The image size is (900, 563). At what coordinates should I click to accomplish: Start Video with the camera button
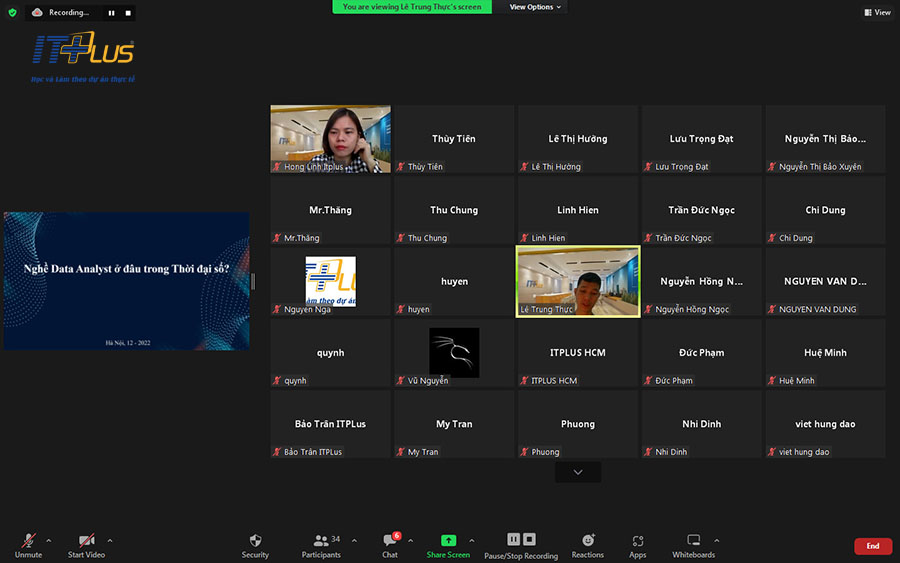(x=86, y=541)
